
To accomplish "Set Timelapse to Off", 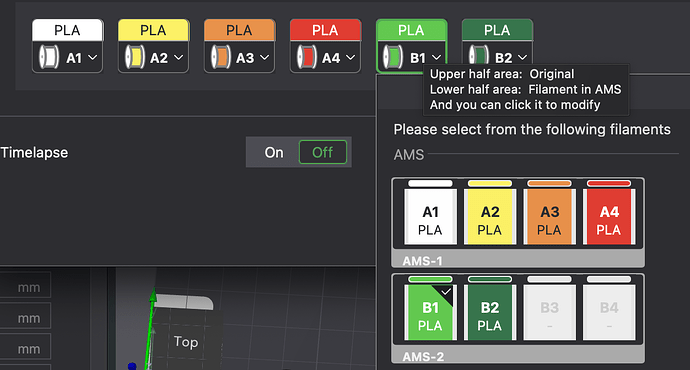I will (323, 152).
